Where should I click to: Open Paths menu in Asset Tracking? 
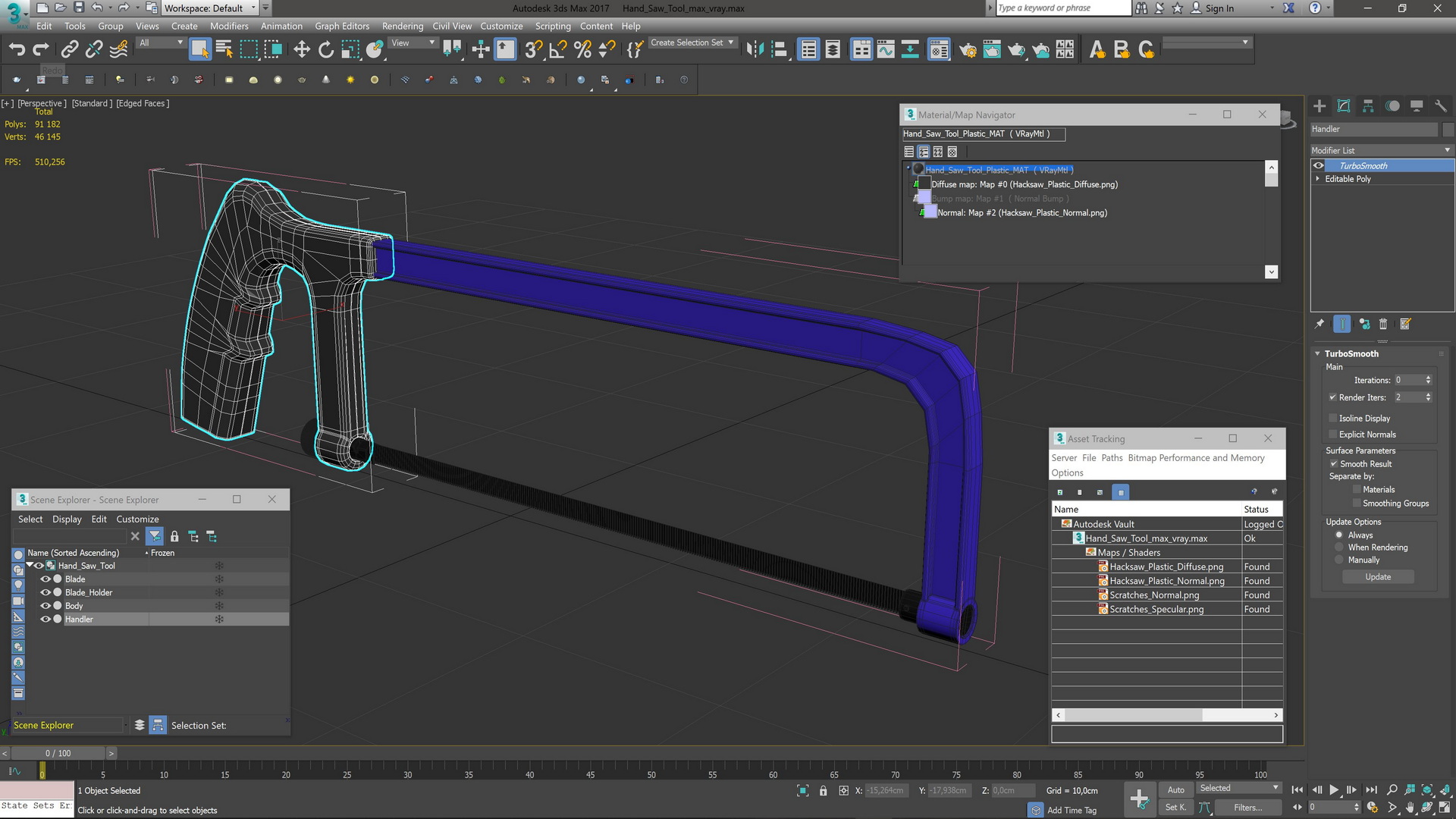click(x=1112, y=458)
